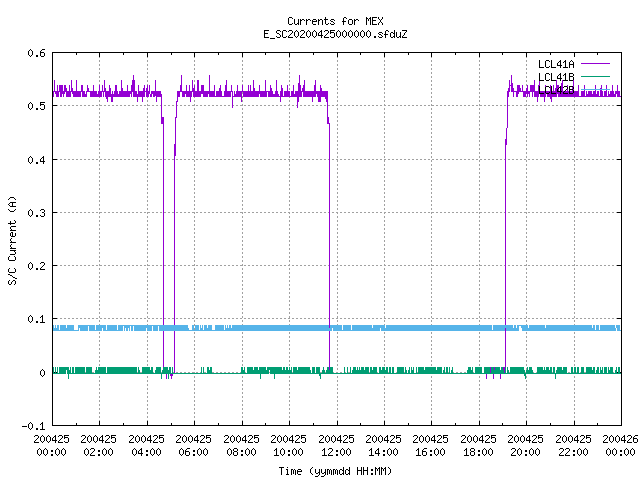Click the x-axis tick label 12:00
The image size is (640, 480).
pyautogui.click(x=336, y=452)
